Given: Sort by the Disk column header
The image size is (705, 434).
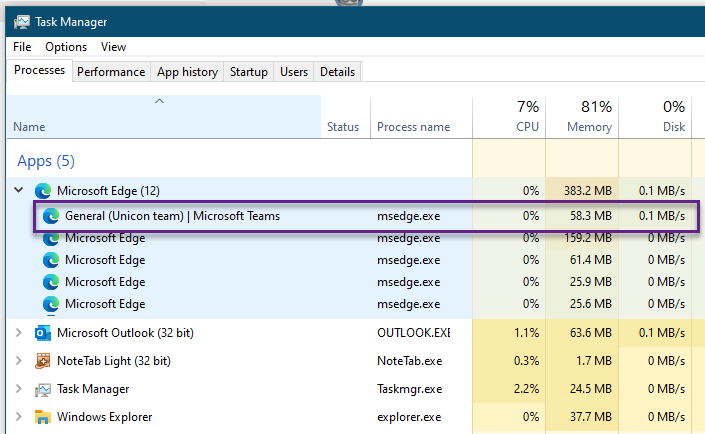Looking at the screenshot, I should pyautogui.click(x=656, y=117).
